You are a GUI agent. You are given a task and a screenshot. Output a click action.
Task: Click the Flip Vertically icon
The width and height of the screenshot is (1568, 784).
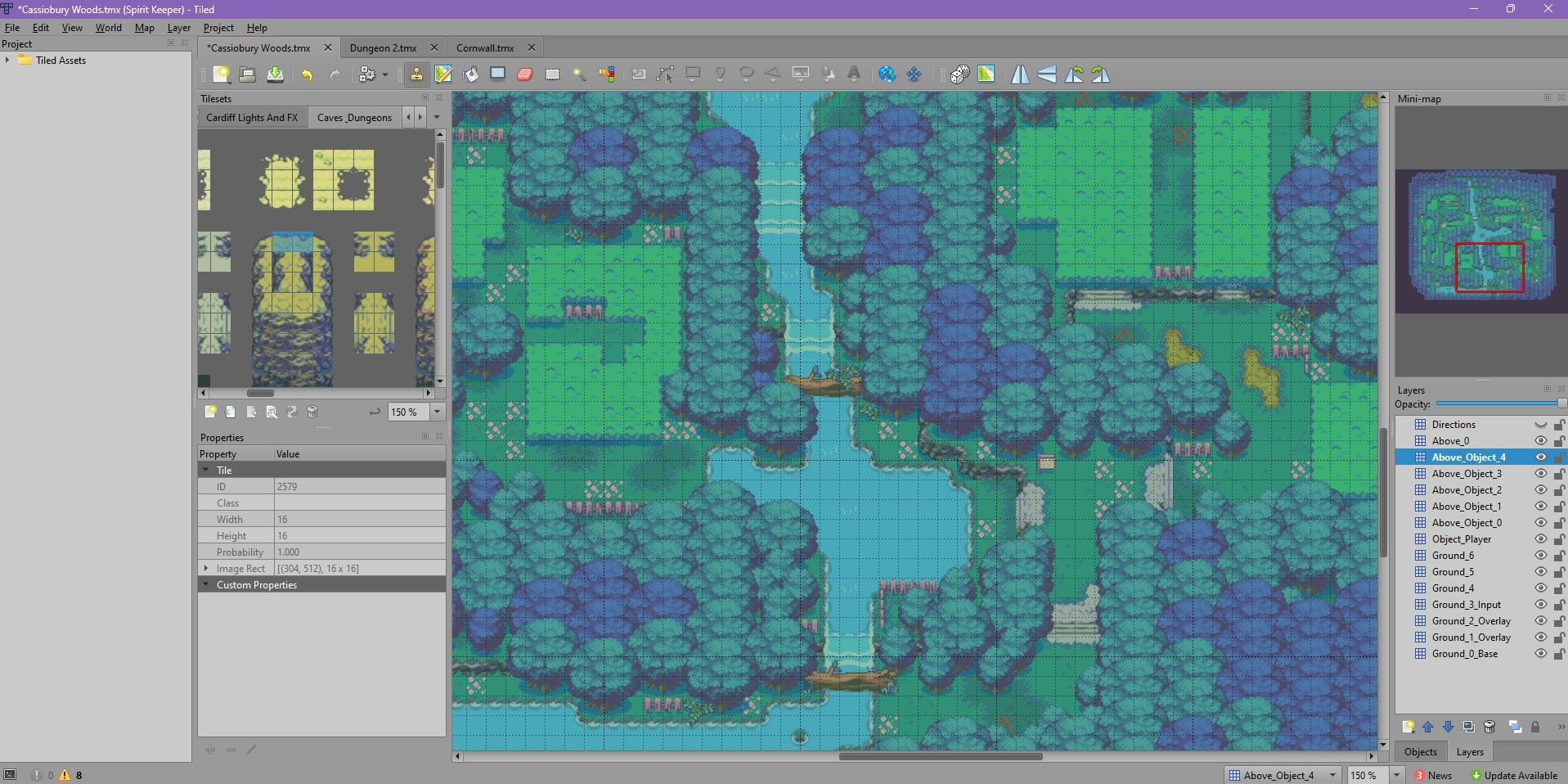tap(1047, 74)
